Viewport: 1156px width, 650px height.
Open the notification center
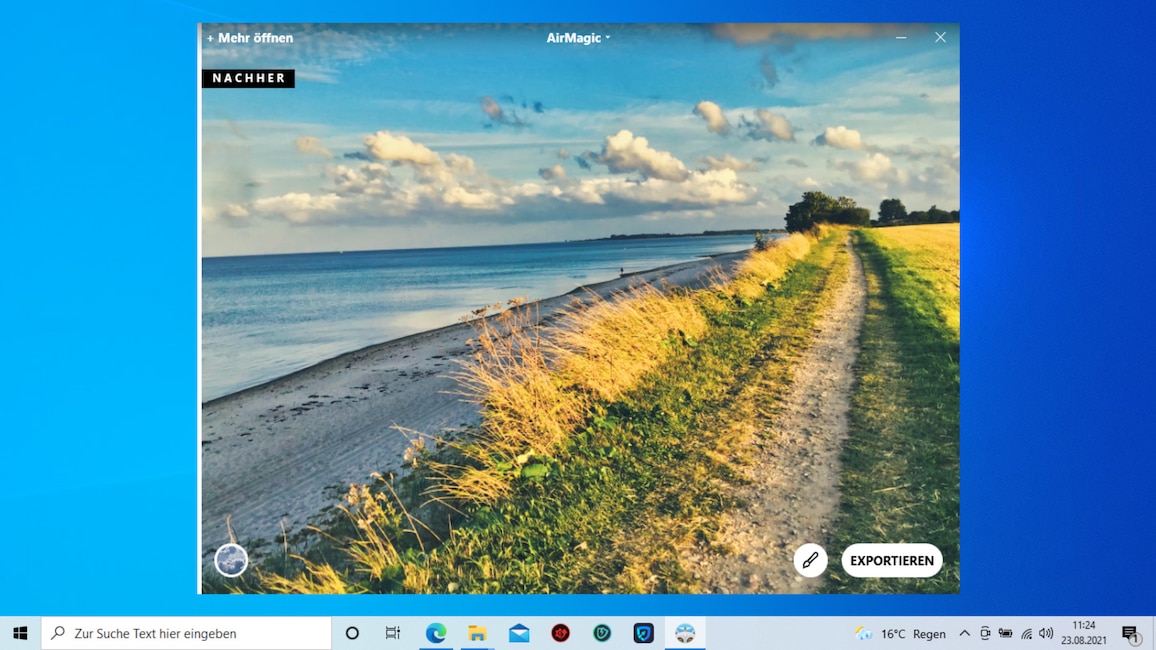point(1130,634)
